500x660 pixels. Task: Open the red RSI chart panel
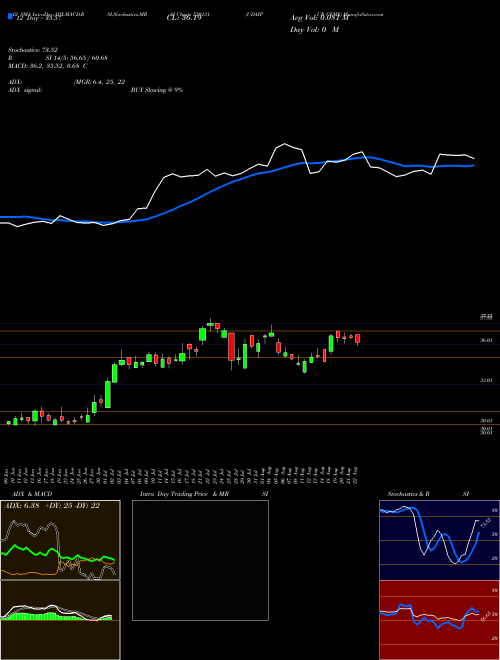[439, 620]
